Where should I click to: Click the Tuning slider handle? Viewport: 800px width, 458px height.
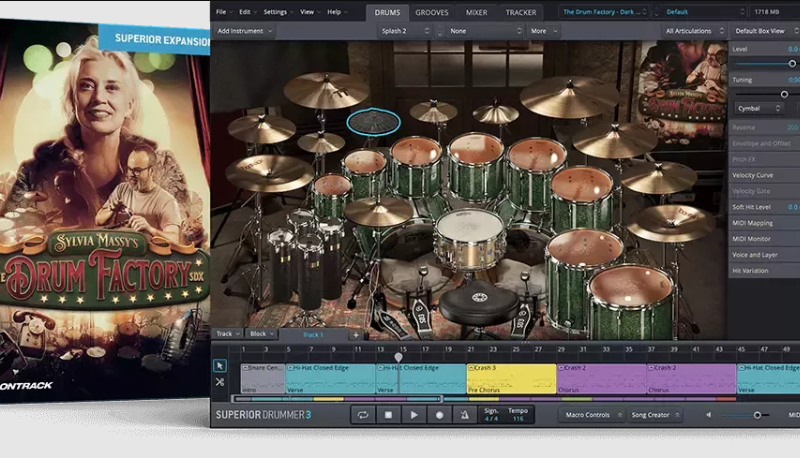click(x=784, y=94)
